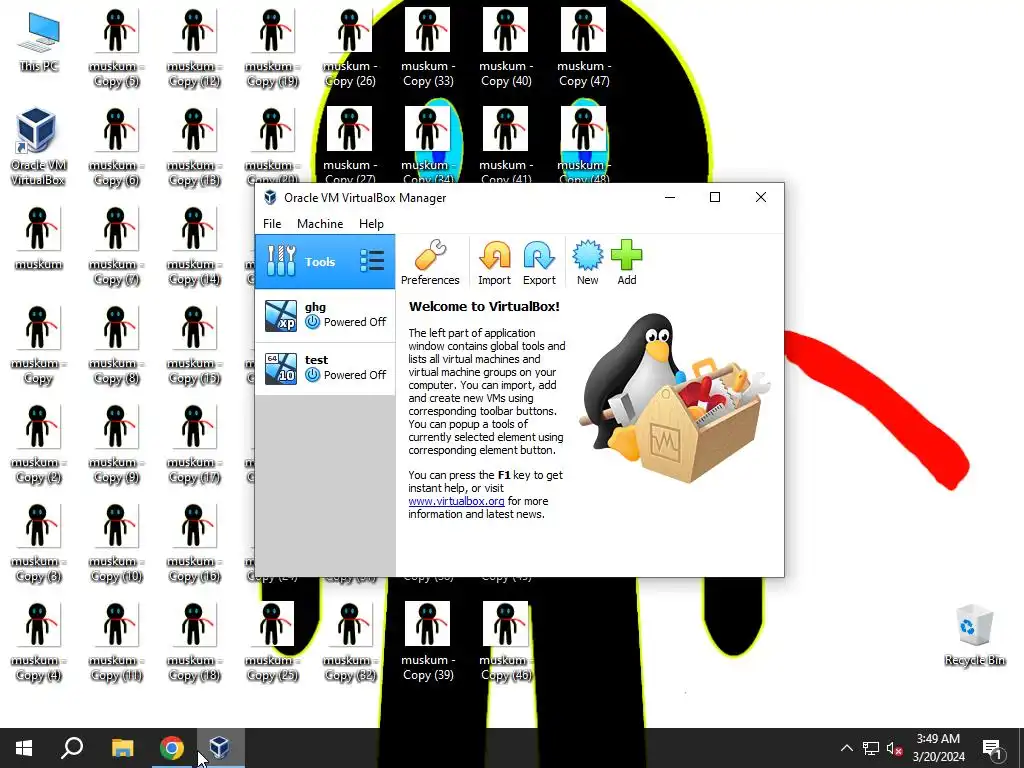
Task: Open taskbar Search
Action: 72,748
